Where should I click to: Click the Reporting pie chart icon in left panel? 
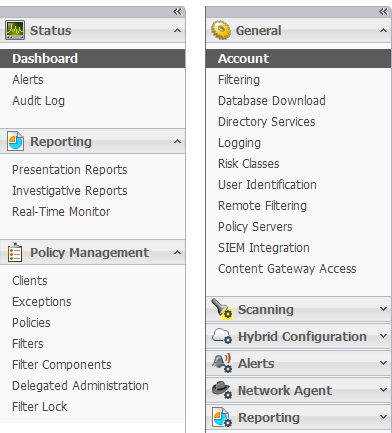[15, 141]
